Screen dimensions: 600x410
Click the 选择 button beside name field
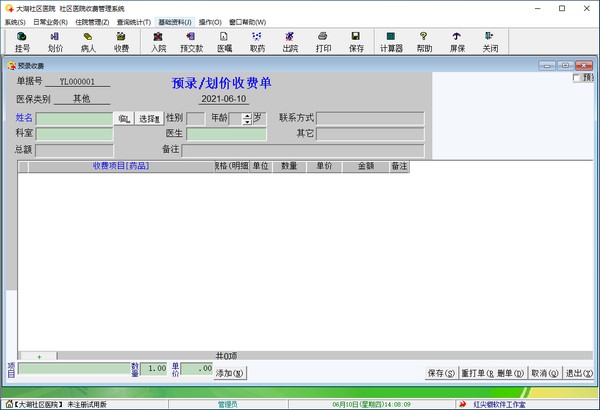[149, 119]
